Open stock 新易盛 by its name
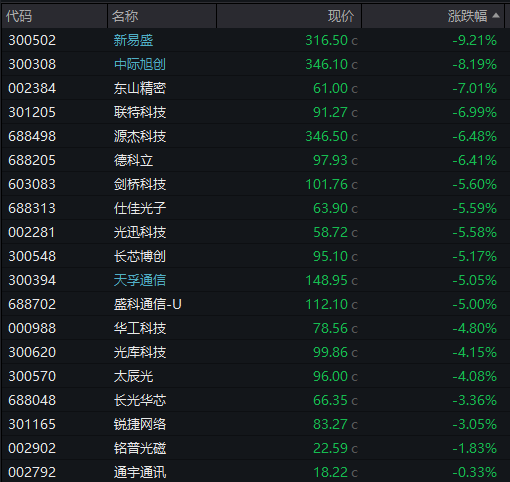 point(133,40)
